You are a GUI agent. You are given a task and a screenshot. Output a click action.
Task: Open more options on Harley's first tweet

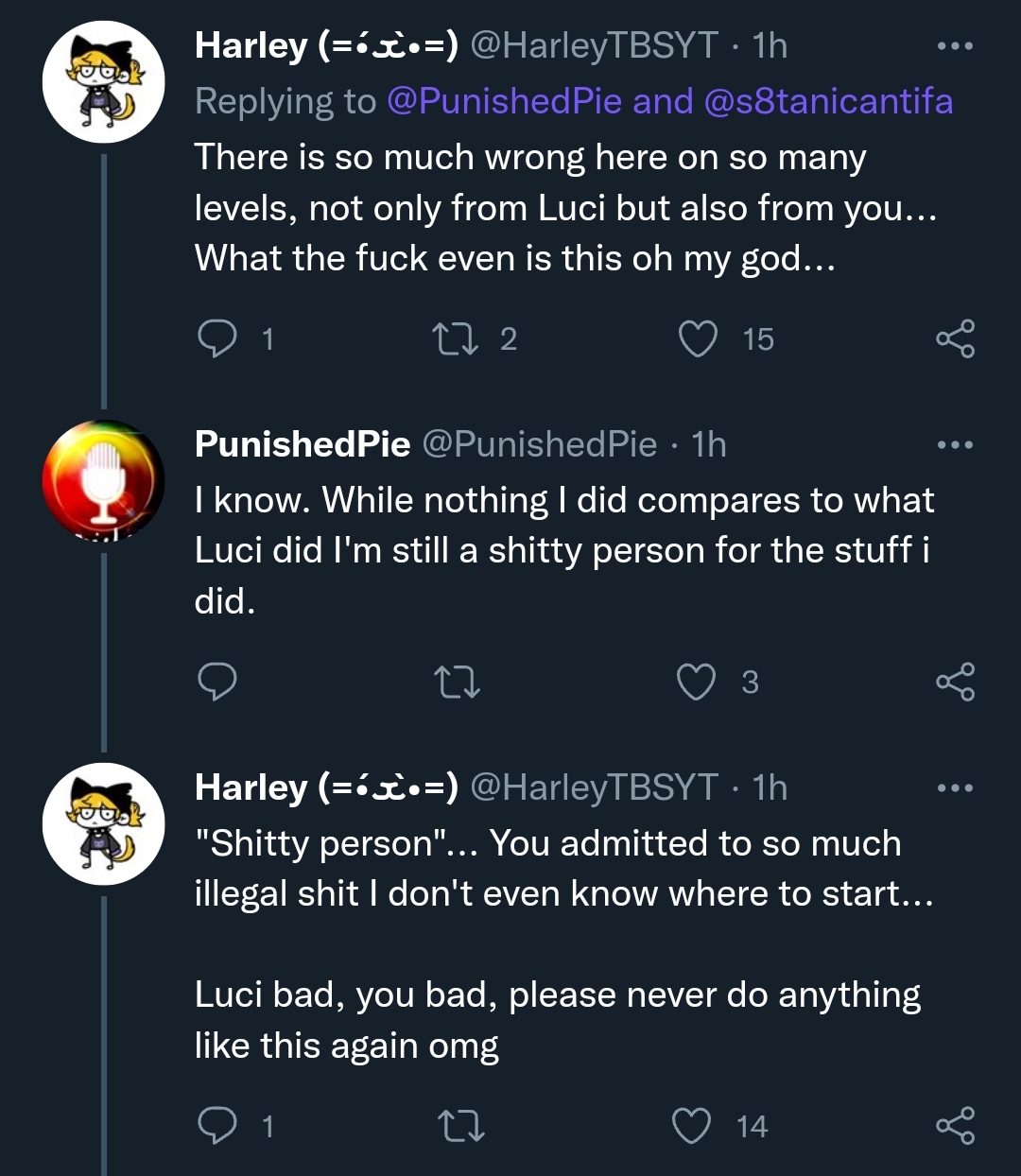click(x=955, y=45)
